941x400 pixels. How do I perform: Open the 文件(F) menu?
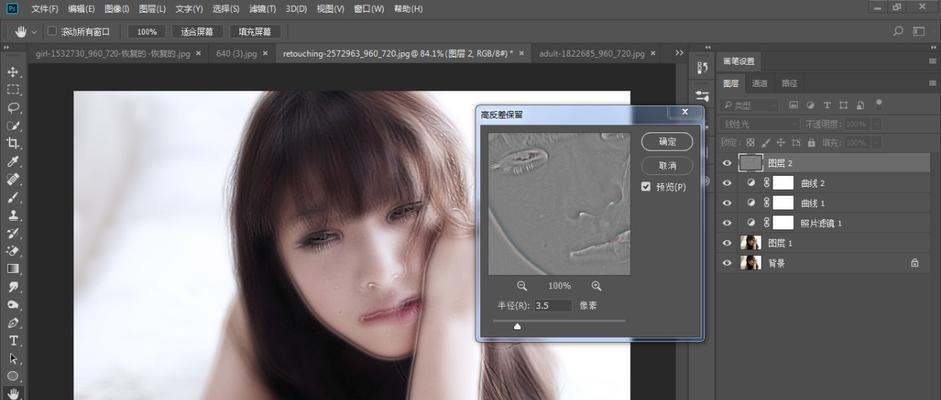click(x=45, y=9)
